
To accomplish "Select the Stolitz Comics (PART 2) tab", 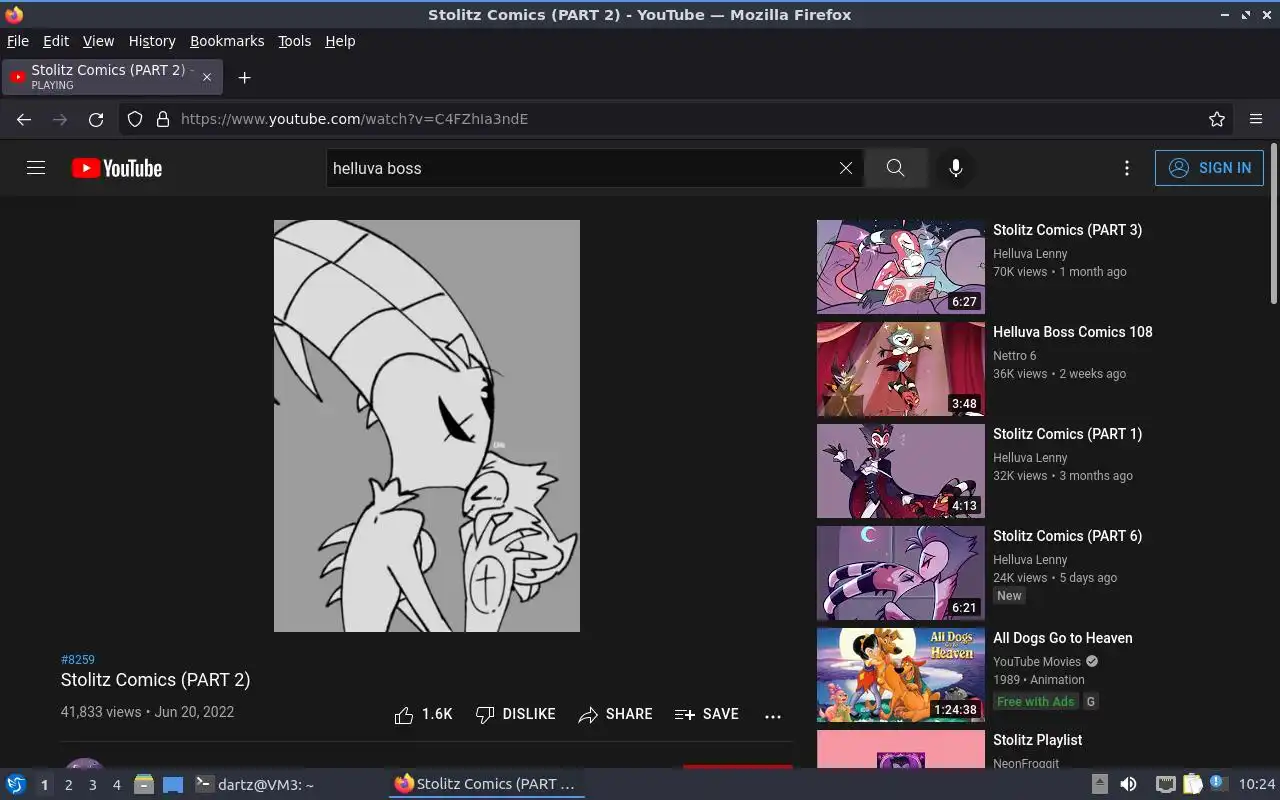I will [113, 77].
